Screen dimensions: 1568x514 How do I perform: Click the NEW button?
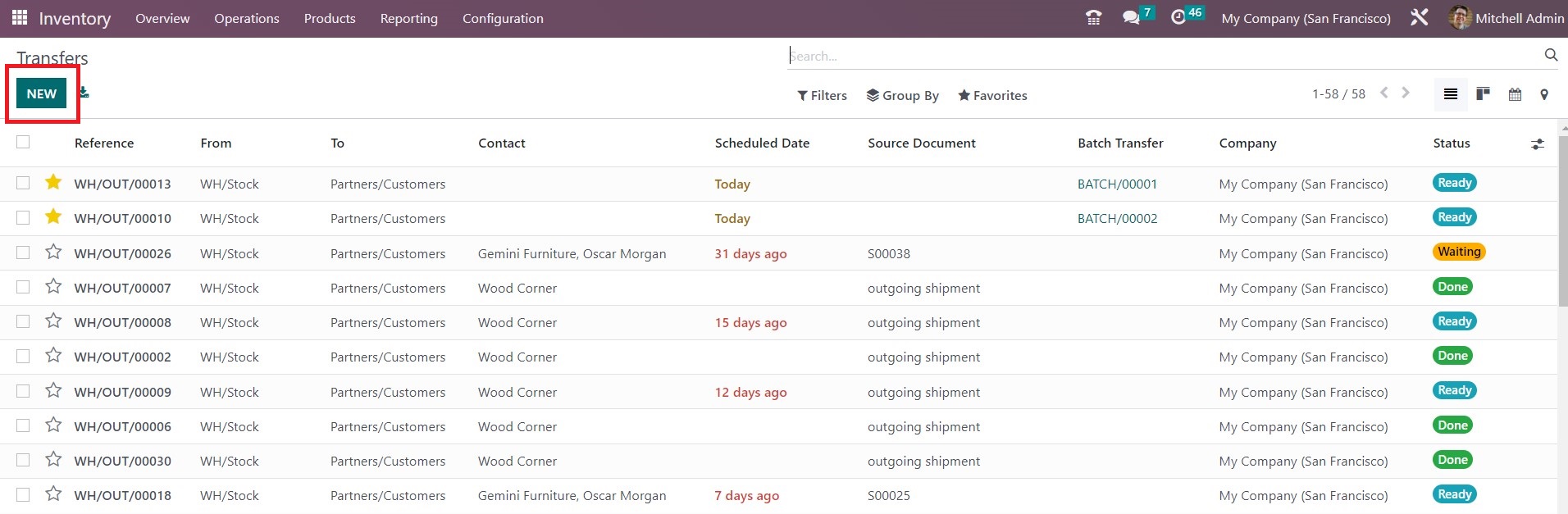(x=41, y=93)
